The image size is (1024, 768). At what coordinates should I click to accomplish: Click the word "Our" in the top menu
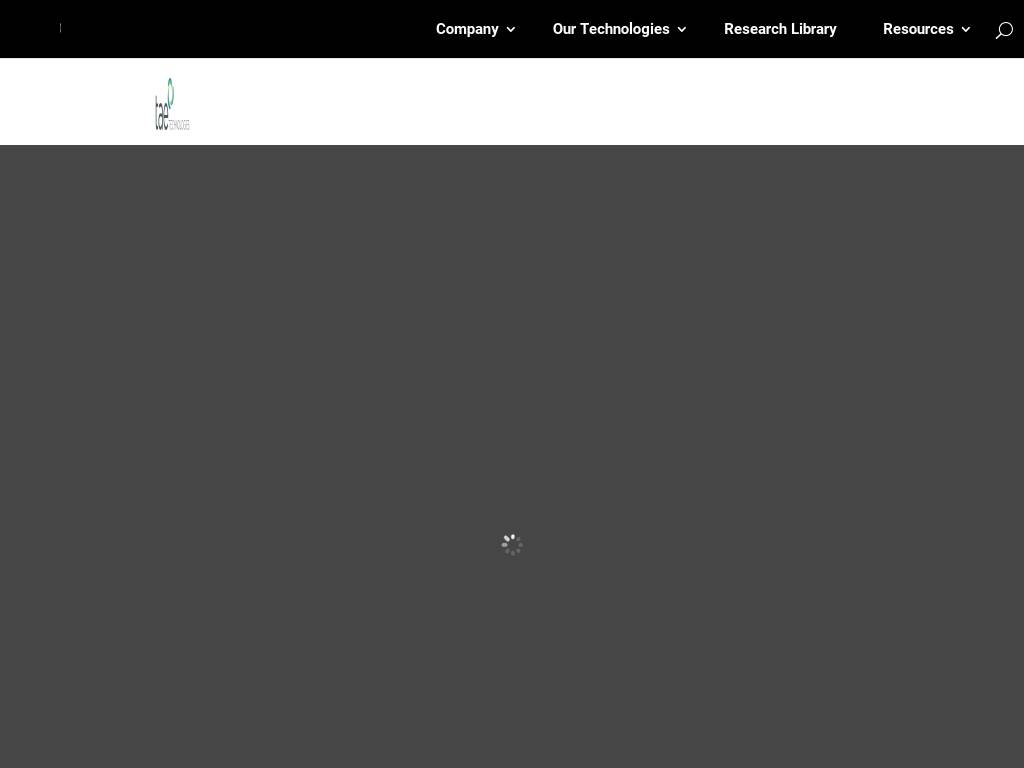click(565, 29)
